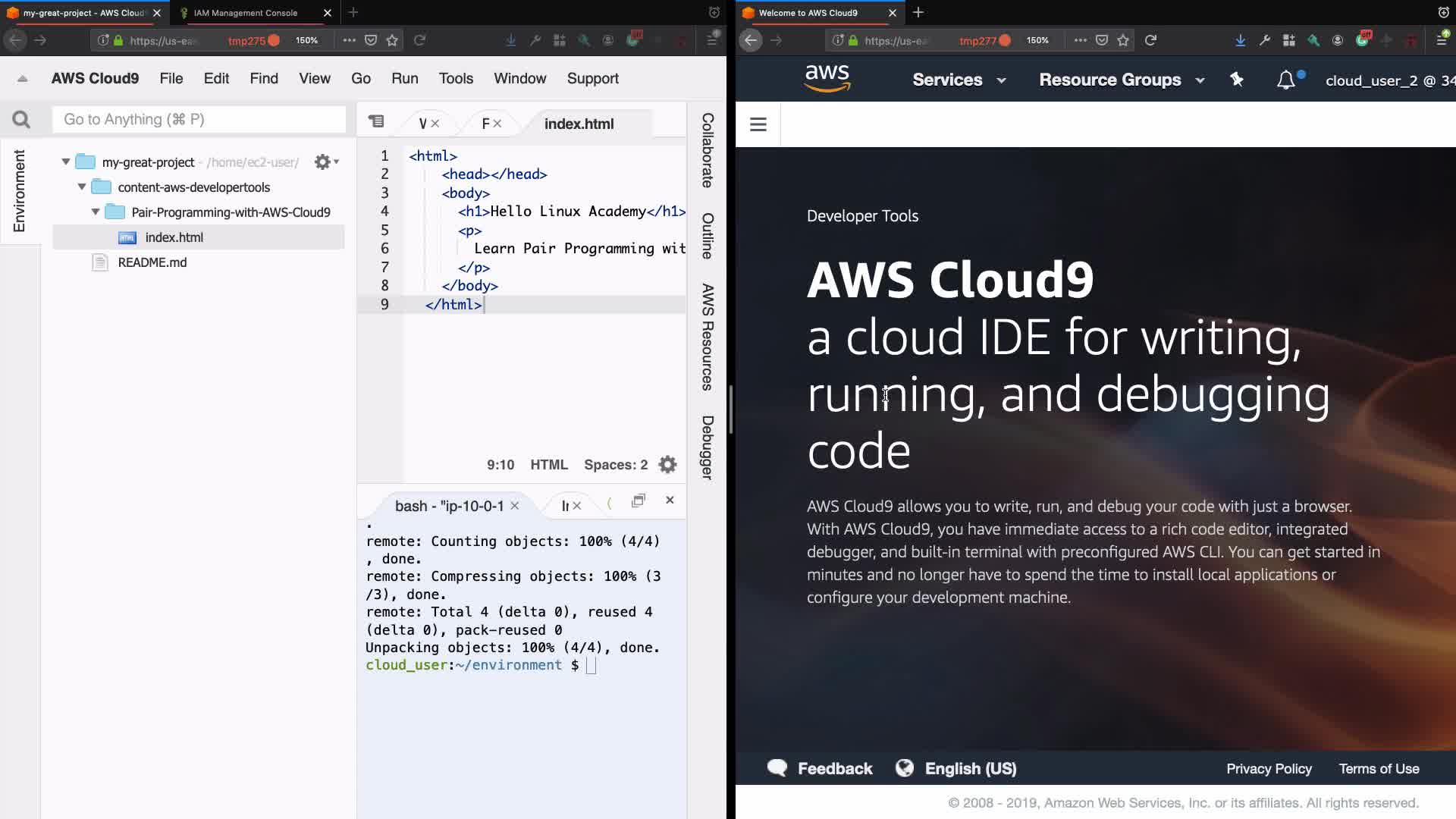The image size is (1456, 819).
Task: Maximize the terminal pane with the restore icon
Action: pos(638,500)
